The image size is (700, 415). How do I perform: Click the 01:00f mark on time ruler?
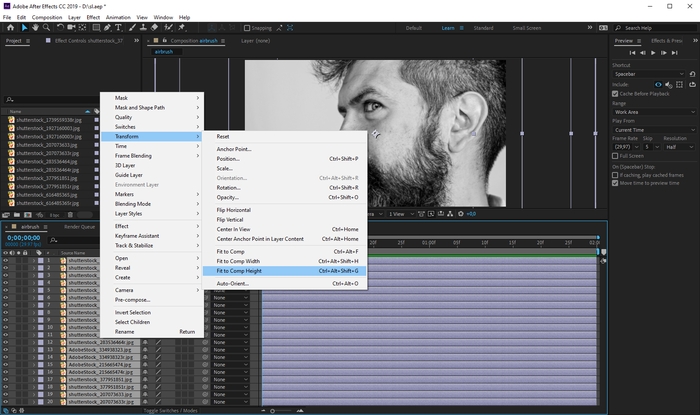coord(429,243)
